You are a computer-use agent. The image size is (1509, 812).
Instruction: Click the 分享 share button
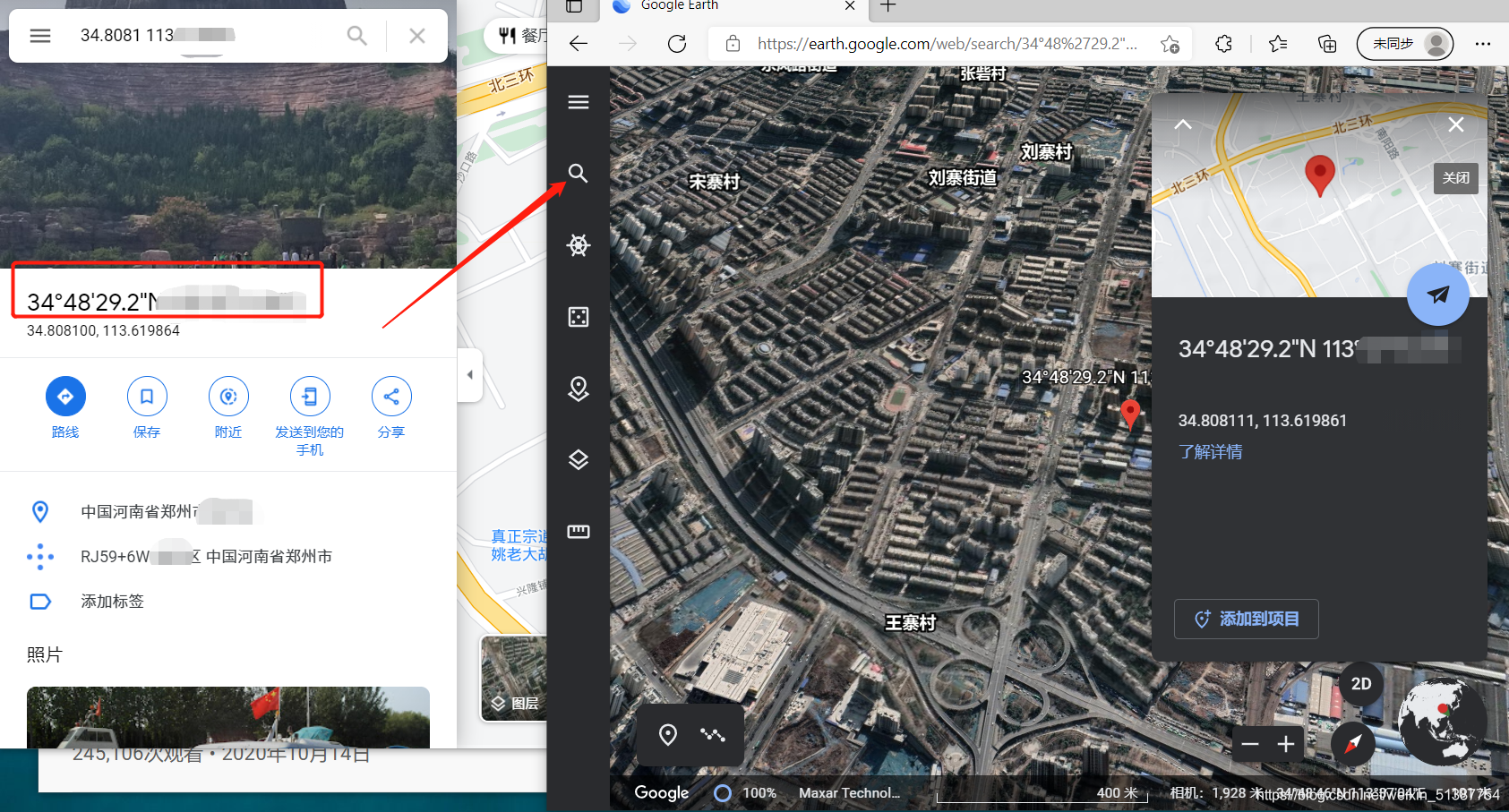point(391,408)
